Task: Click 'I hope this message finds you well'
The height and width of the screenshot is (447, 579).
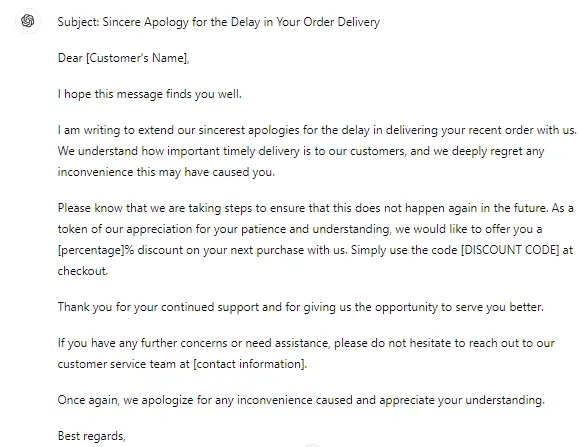Action: 150,94
